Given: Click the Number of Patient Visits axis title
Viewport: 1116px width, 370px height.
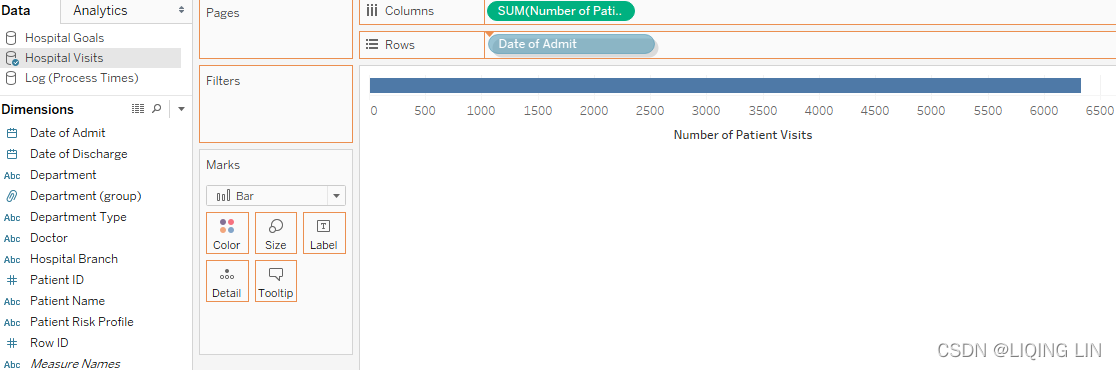Looking at the screenshot, I should tap(743, 134).
